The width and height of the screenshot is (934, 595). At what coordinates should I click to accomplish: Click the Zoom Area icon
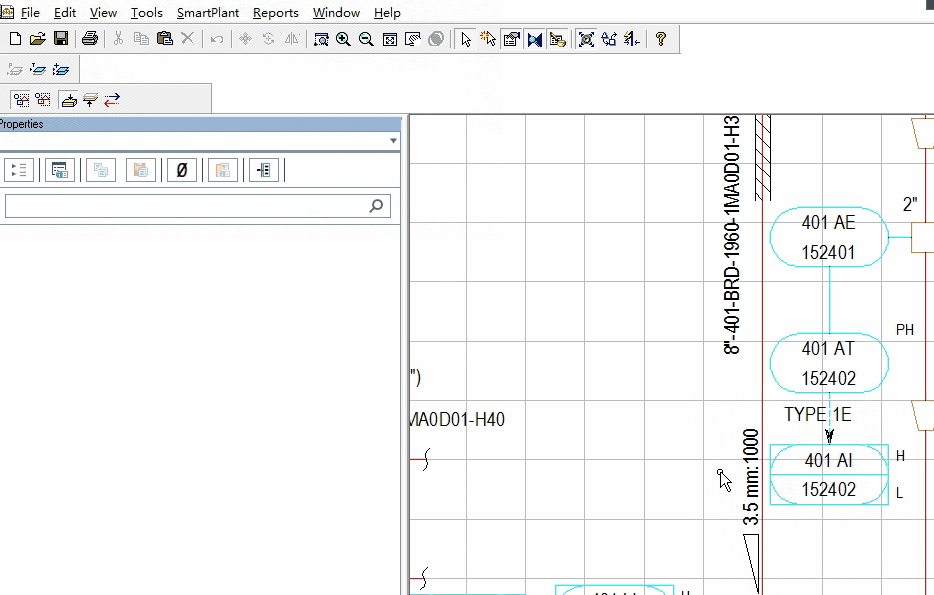321,39
